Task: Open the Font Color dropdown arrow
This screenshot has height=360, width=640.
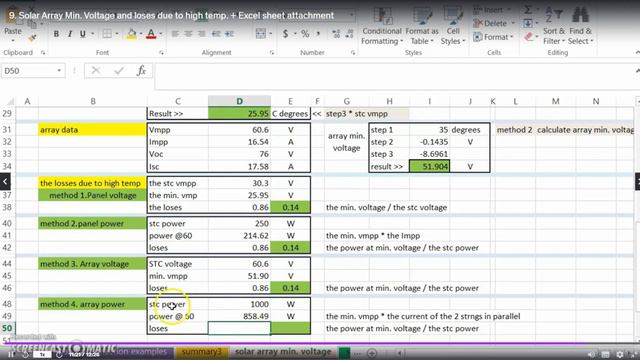Action: [x=161, y=34]
